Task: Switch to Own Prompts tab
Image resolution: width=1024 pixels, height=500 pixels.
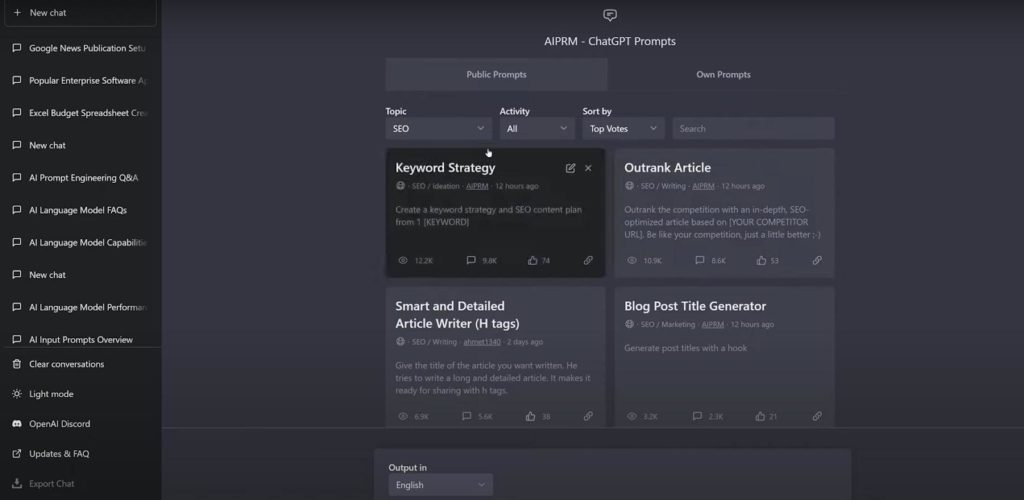Action: pyautogui.click(x=723, y=74)
